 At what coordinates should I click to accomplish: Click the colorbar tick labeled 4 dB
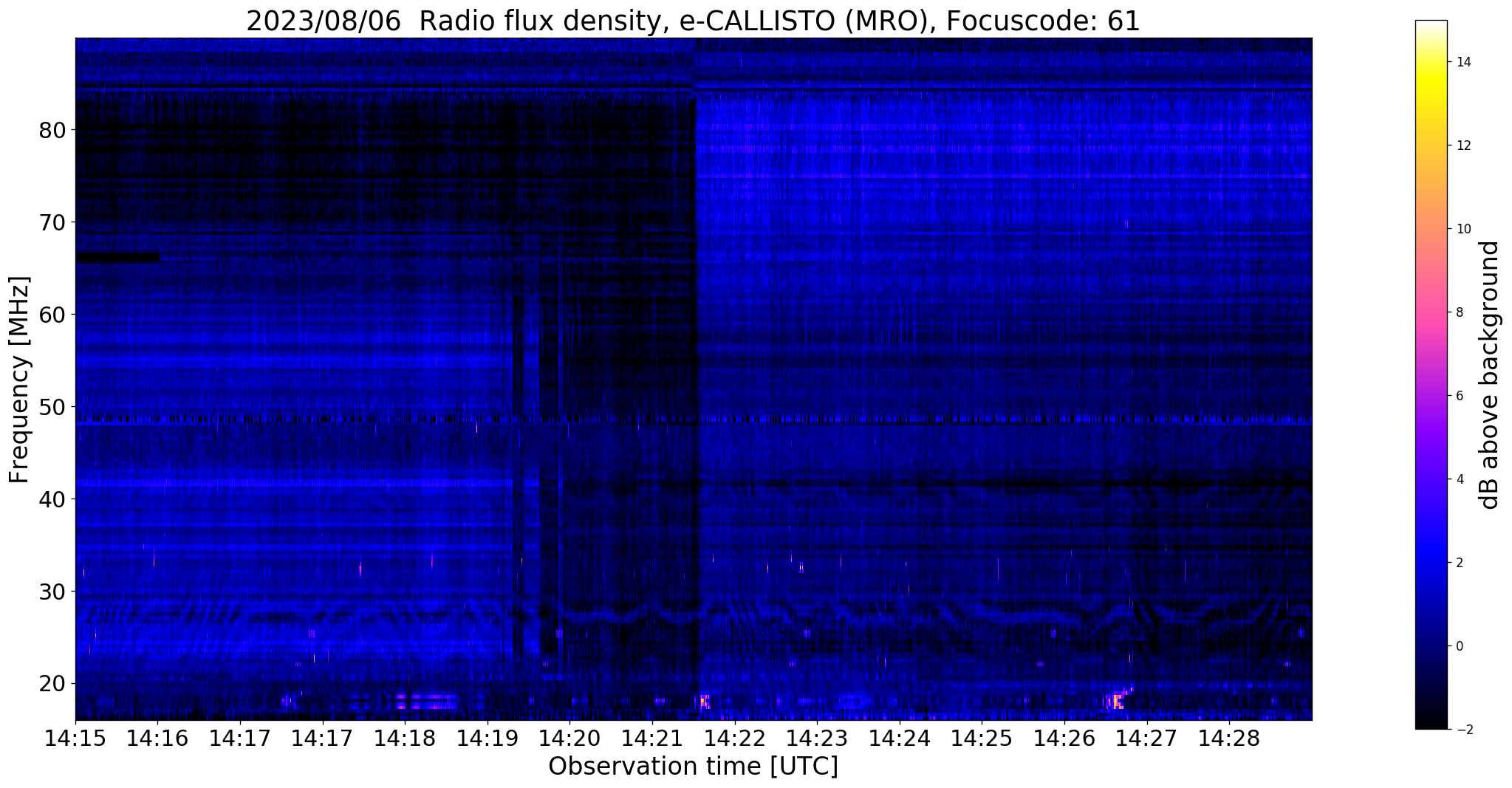point(1459,479)
